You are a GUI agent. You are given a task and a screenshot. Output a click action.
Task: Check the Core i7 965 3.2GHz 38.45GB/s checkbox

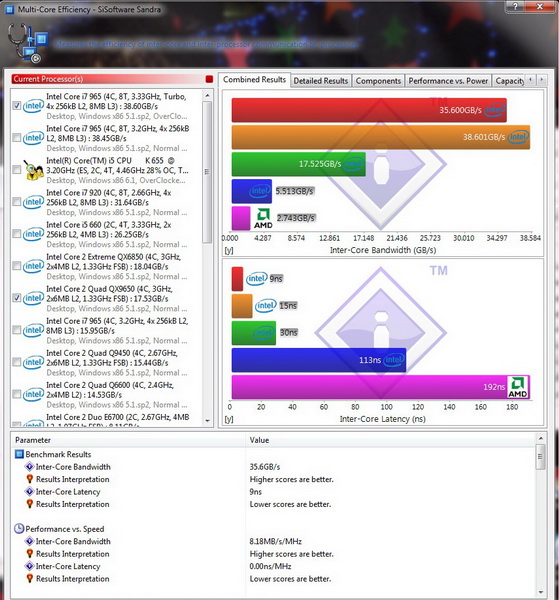coord(16,138)
